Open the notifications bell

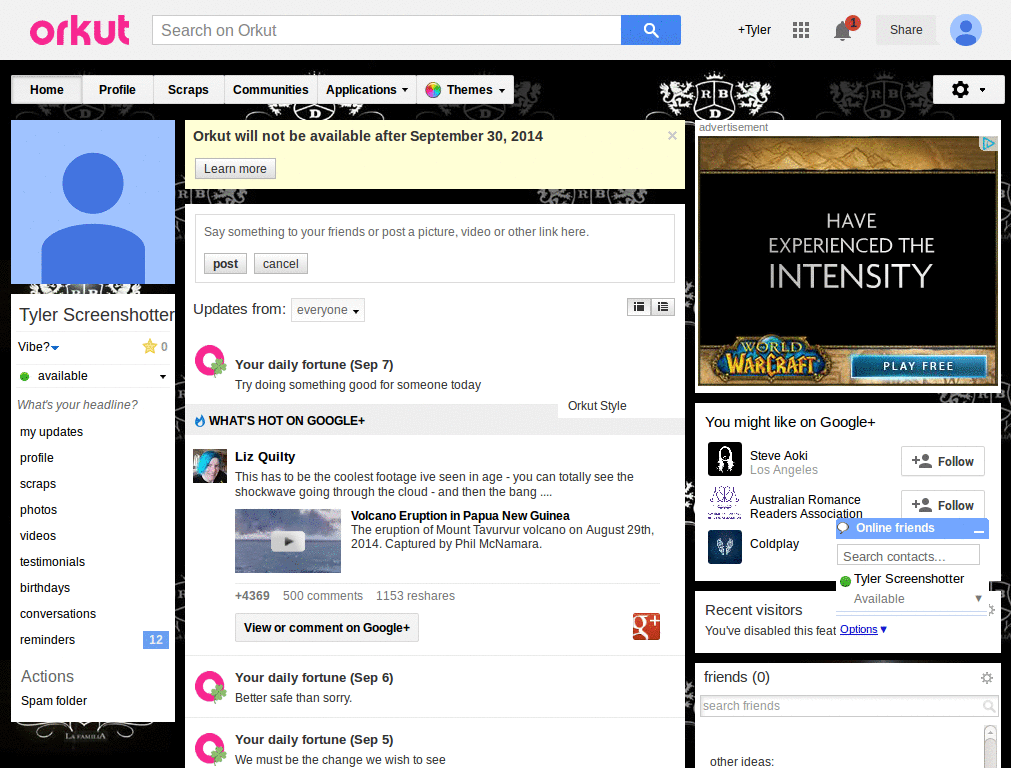coord(842,31)
